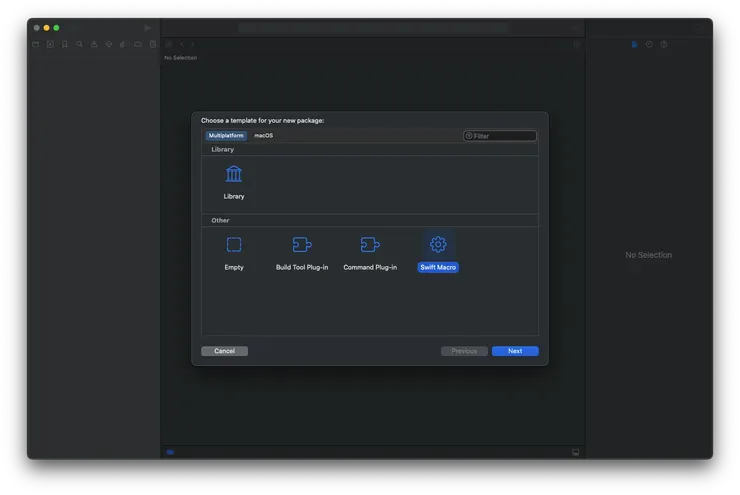This screenshot has height=495, width=740.
Task: Go forward in editor history
Action: (x=193, y=44)
